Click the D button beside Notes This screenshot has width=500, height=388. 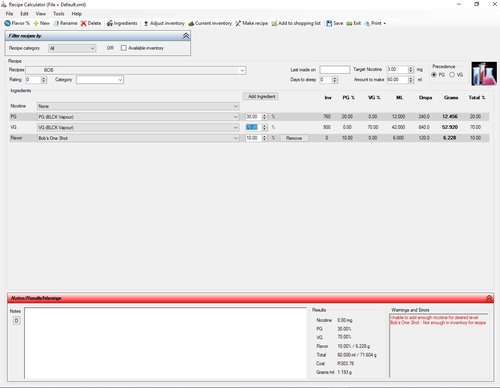click(x=16, y=320)
